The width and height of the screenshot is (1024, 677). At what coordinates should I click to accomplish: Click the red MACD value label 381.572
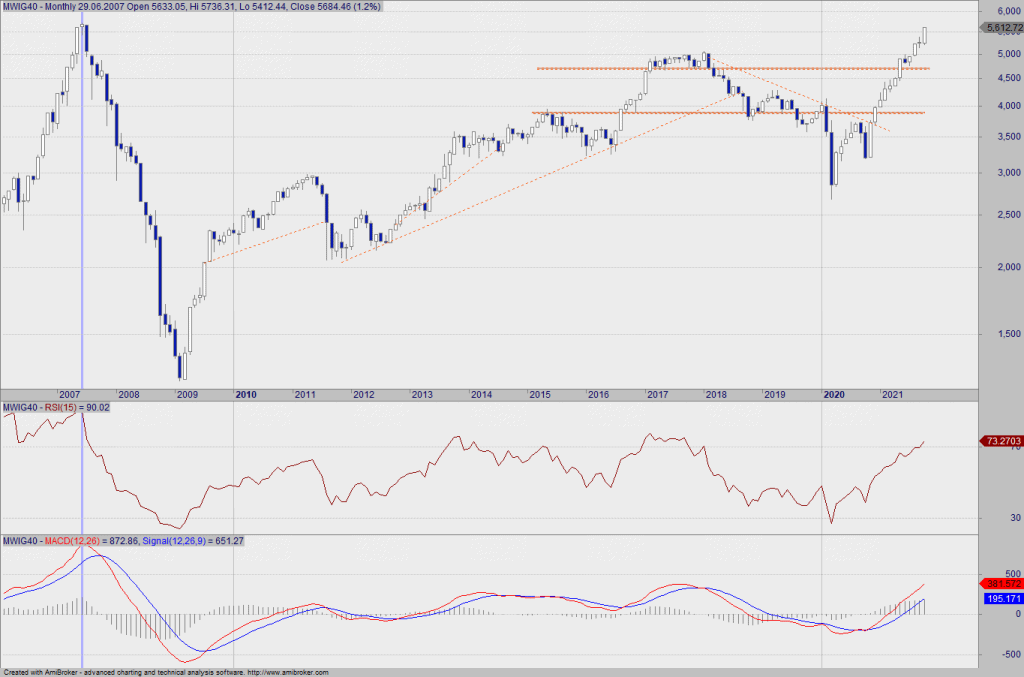[x=1000, y=583]
